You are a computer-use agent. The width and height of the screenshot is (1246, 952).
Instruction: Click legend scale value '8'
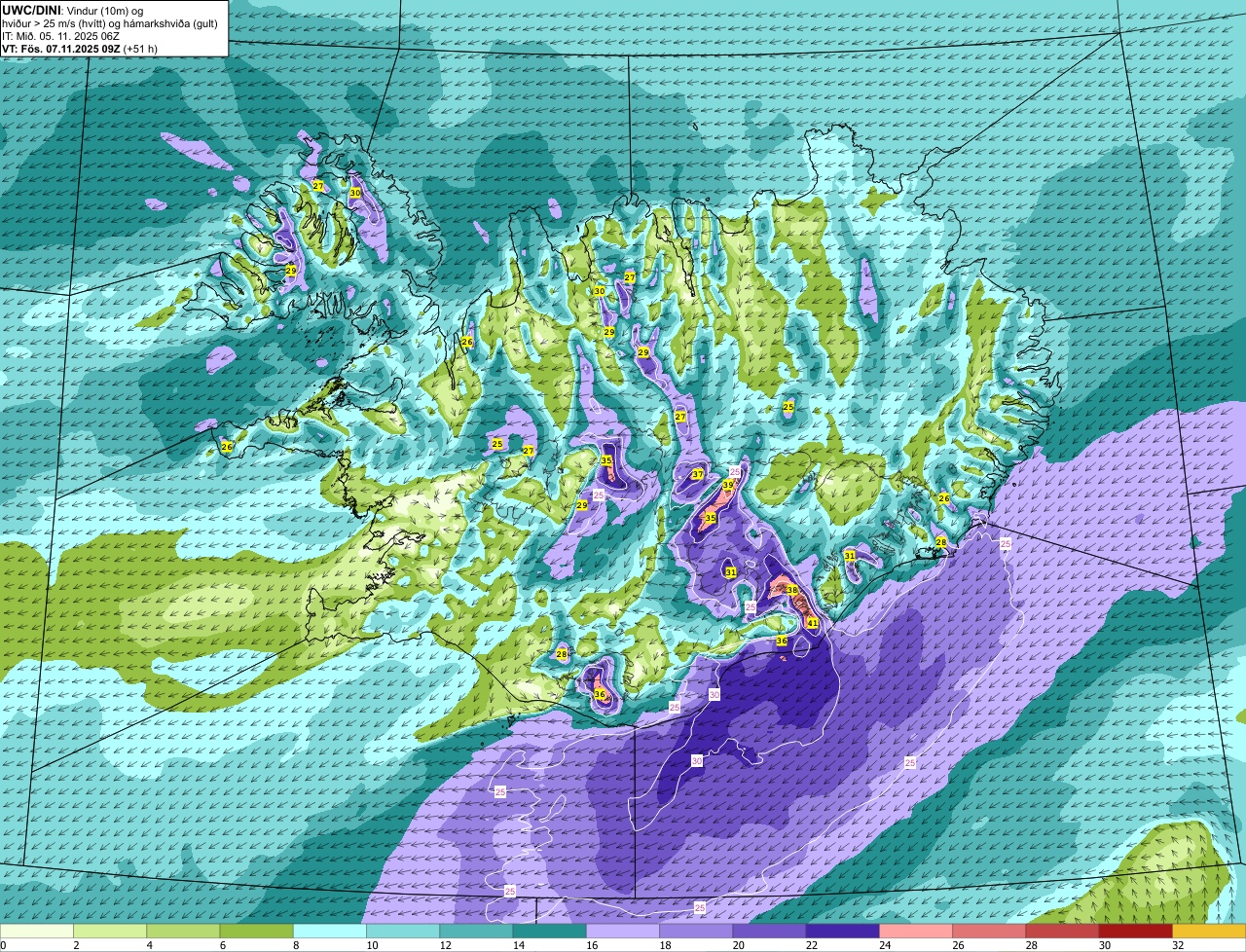point(294,945)
